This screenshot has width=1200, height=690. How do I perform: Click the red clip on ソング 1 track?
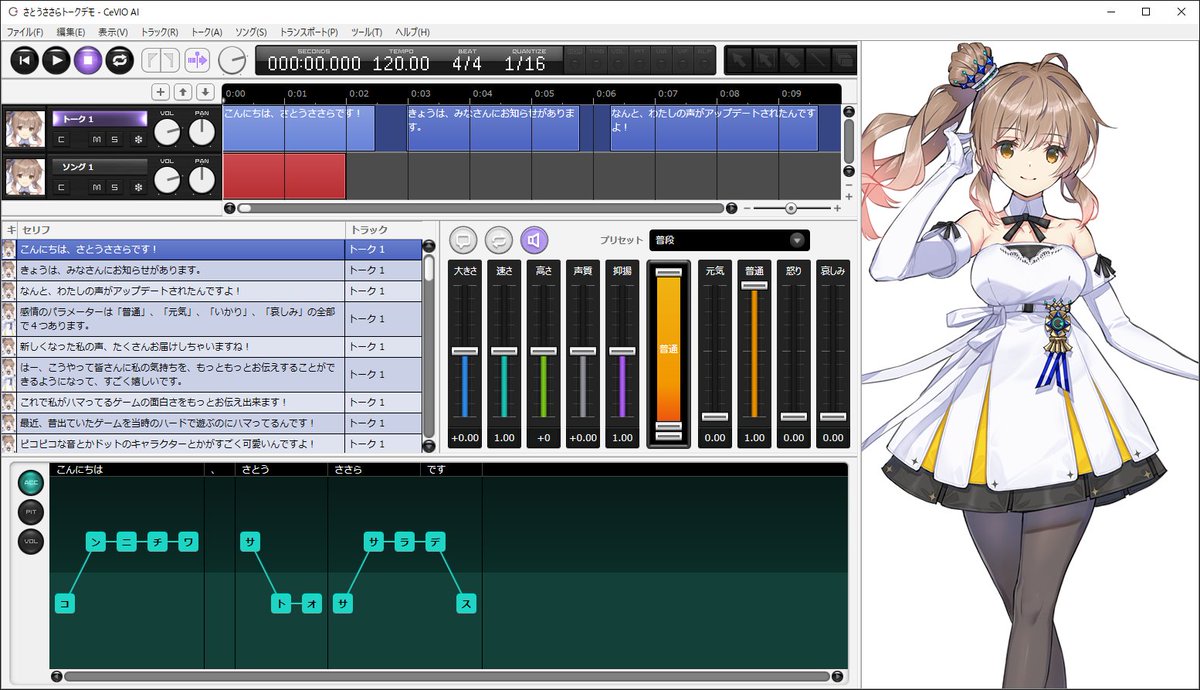pos(284,176)
